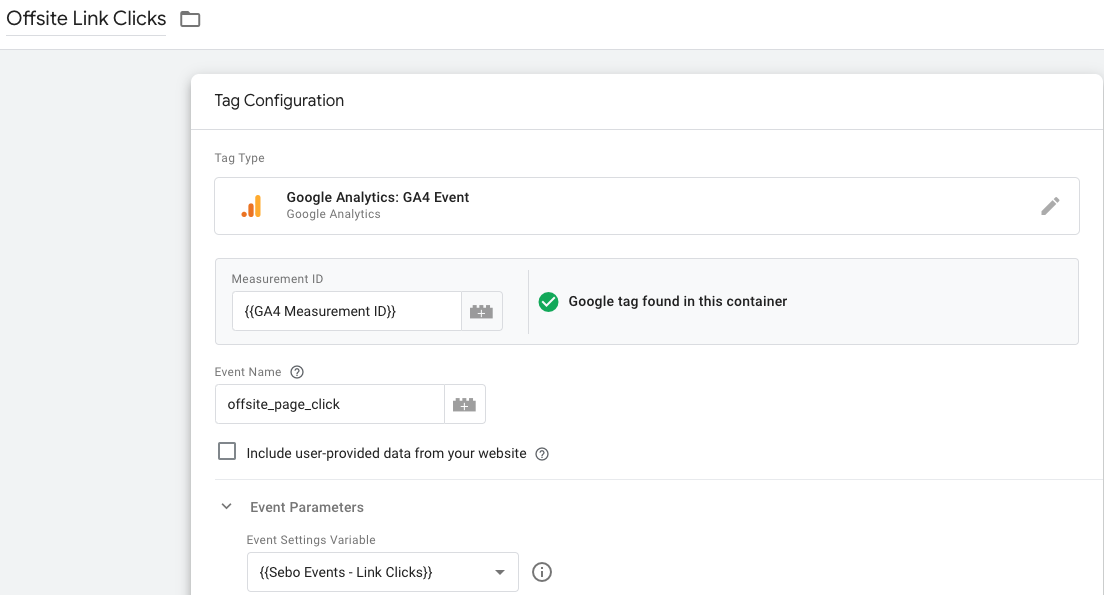Screen dimensions: 1104x595
Task: Click Google tag found in this container
Action: click(x=677, y=301)
